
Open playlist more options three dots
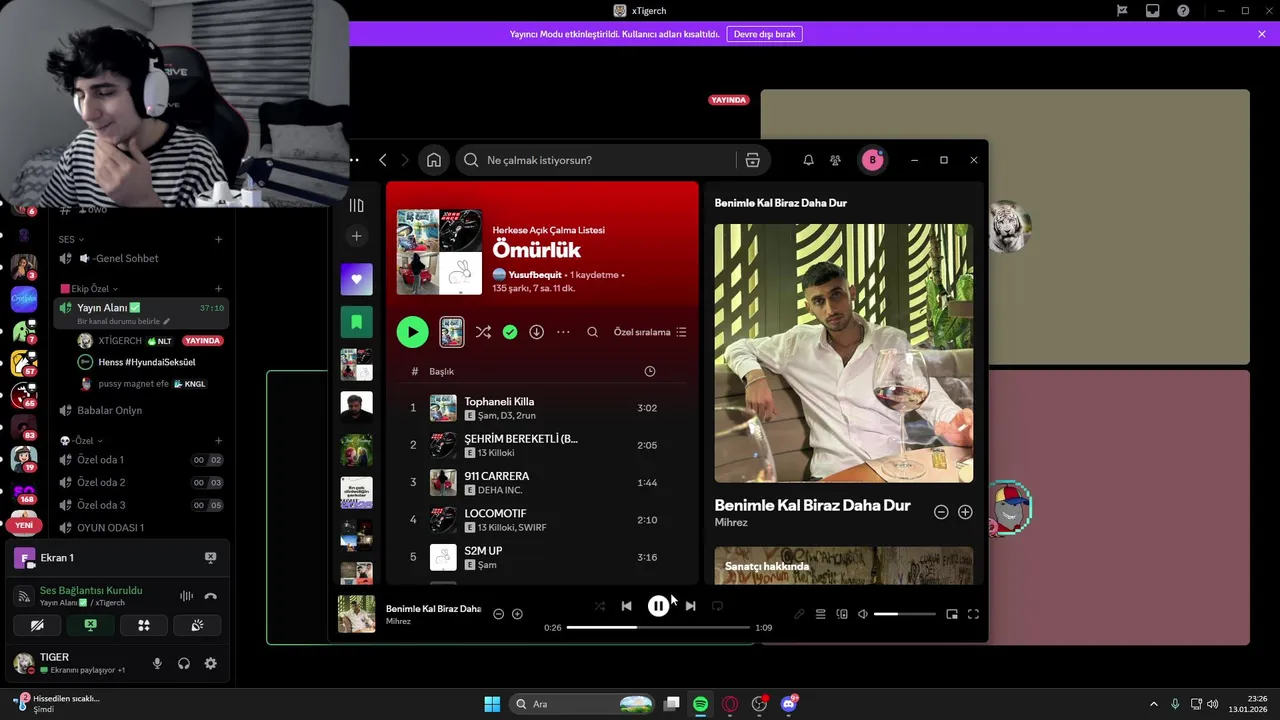click(x=563, y=332)
